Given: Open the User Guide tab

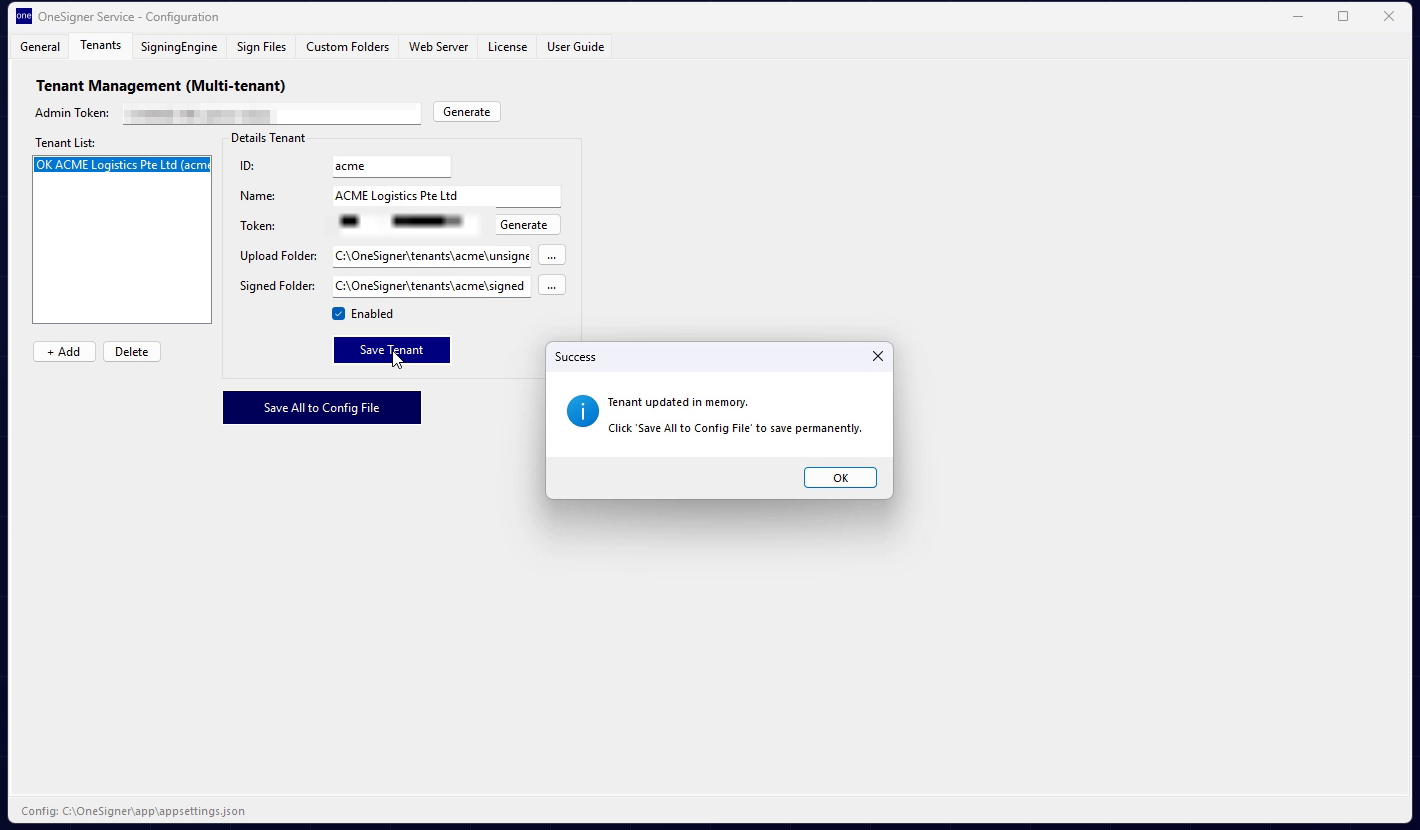Looking at the screenshot, I should [575, 47].
